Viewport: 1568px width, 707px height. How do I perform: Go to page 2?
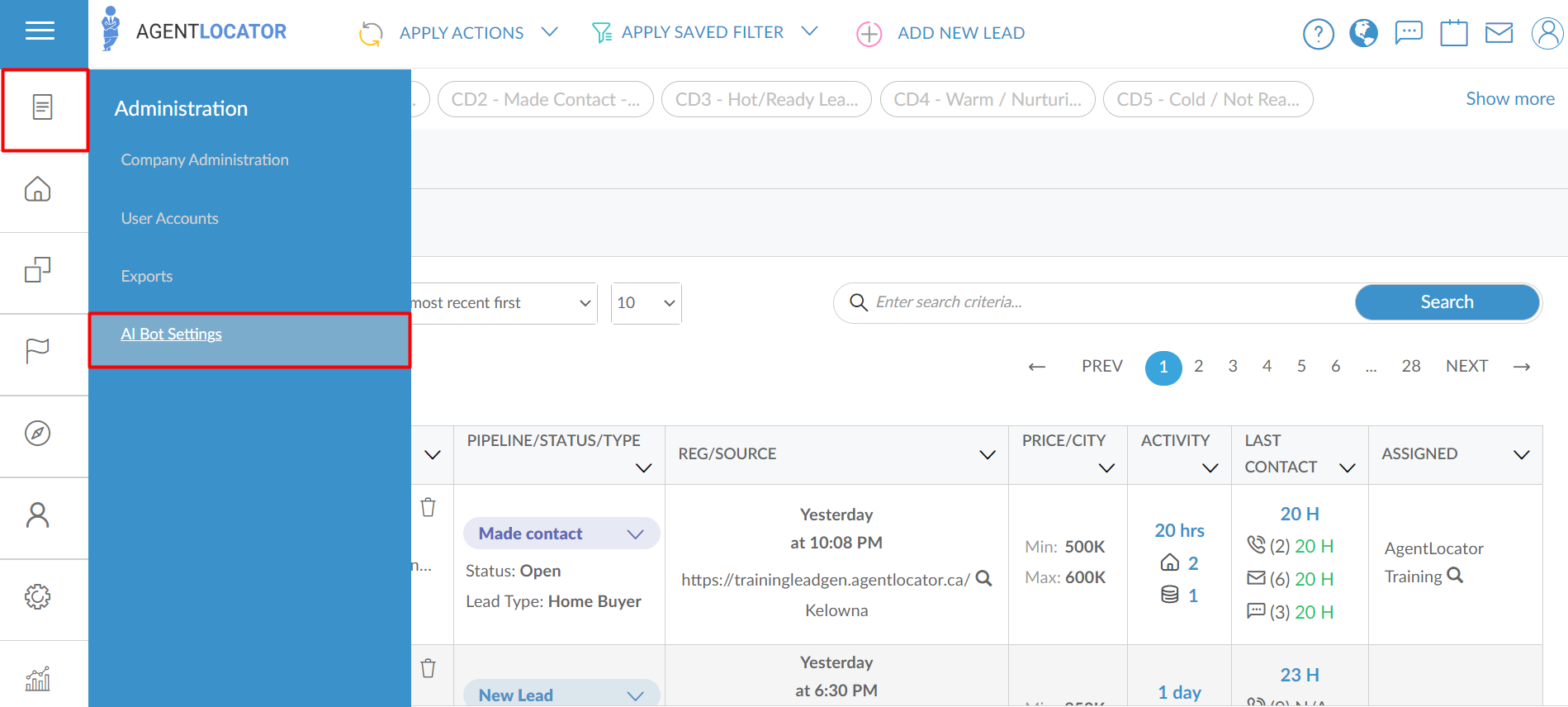tap(1198, 366)
